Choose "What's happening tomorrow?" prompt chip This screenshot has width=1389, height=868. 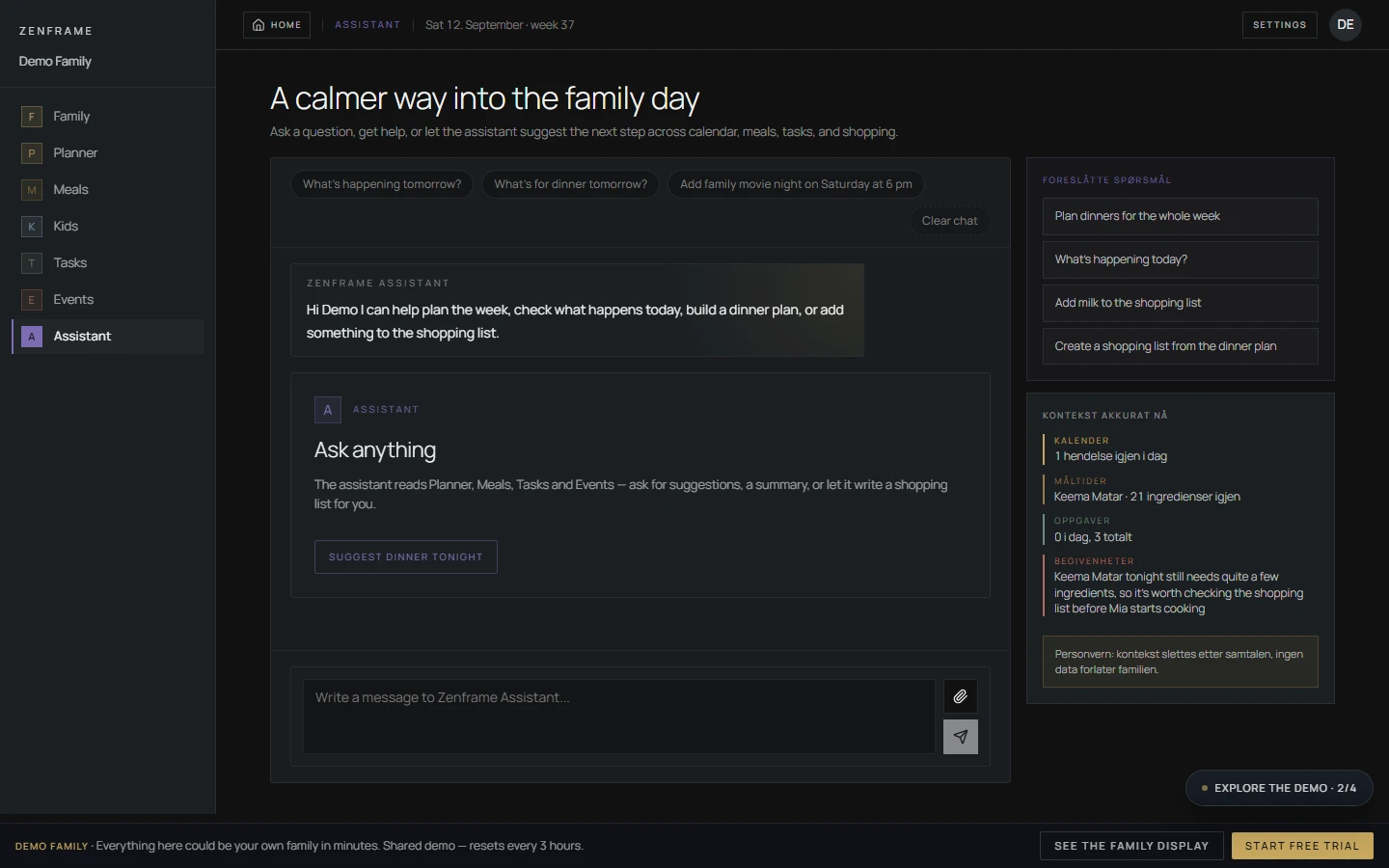pyautogui.click(x=382, y=184)
